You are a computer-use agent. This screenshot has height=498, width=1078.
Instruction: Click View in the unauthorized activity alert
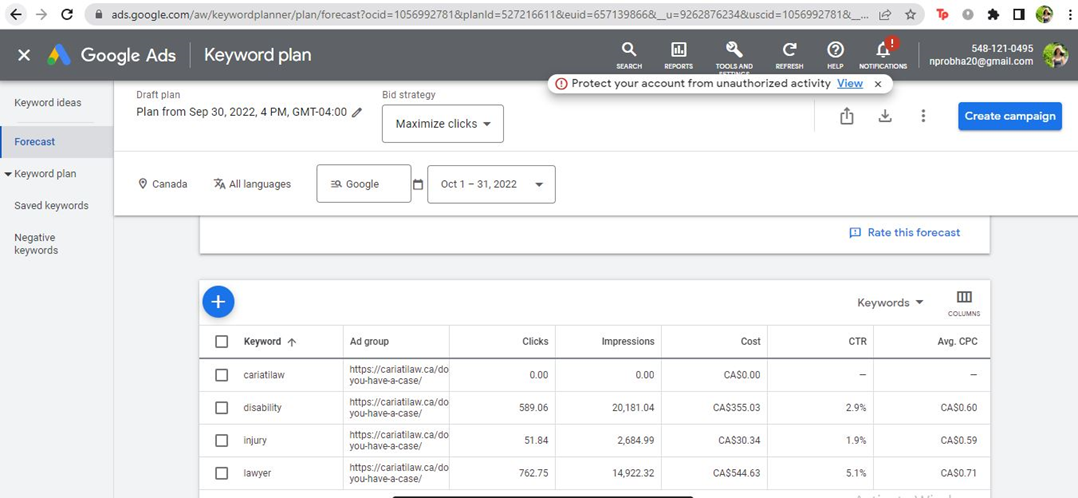tap(850, 83)
